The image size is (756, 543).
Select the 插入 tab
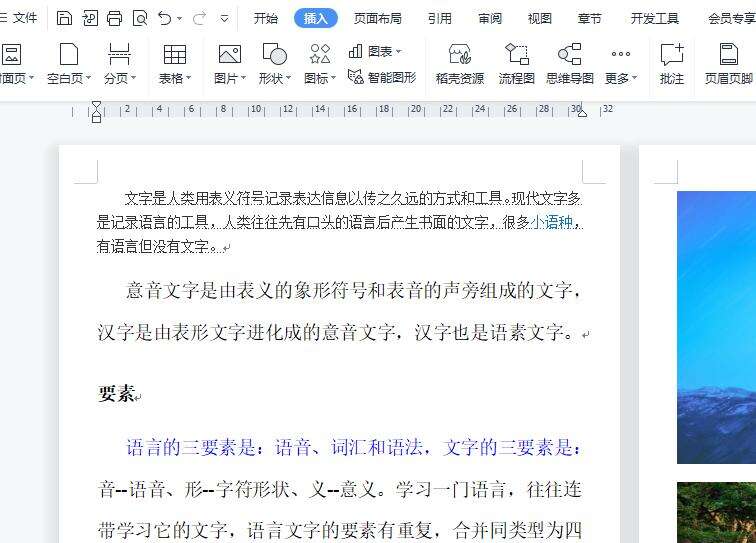tap(316, 18)
